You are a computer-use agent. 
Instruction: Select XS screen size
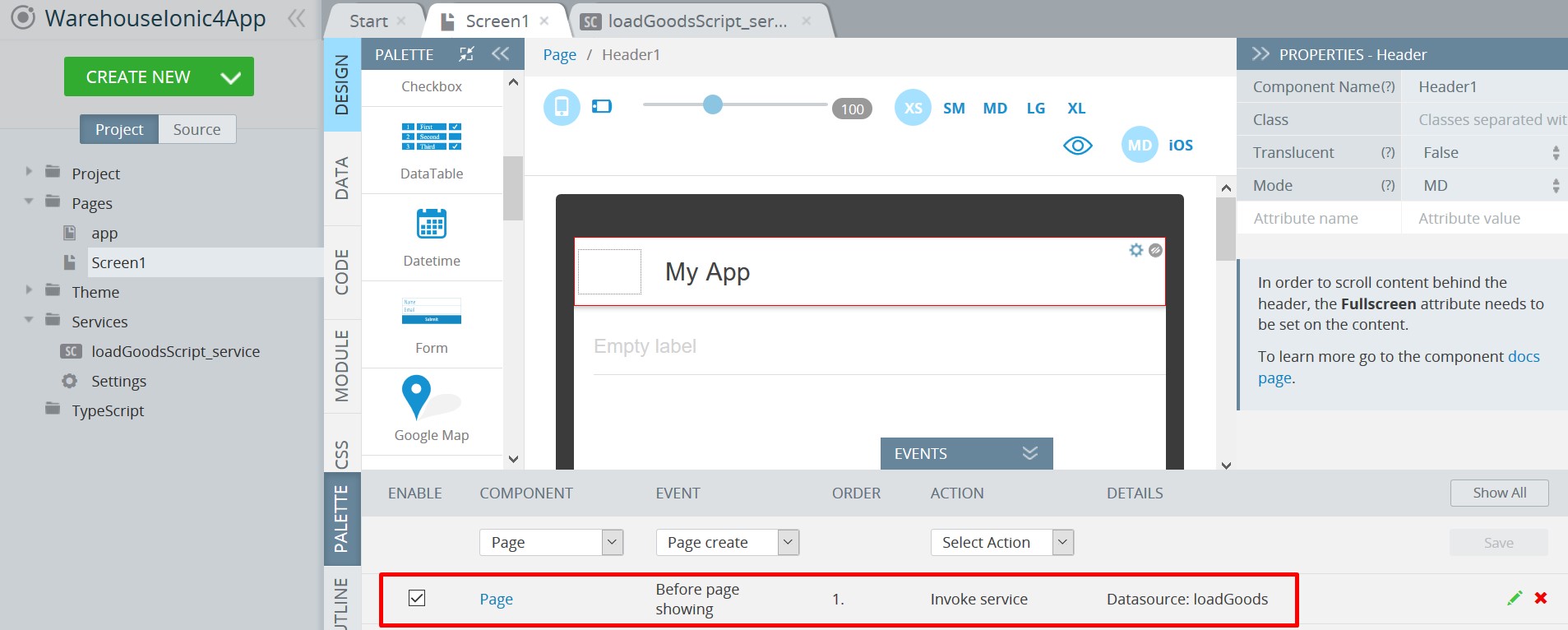(913, 108)
